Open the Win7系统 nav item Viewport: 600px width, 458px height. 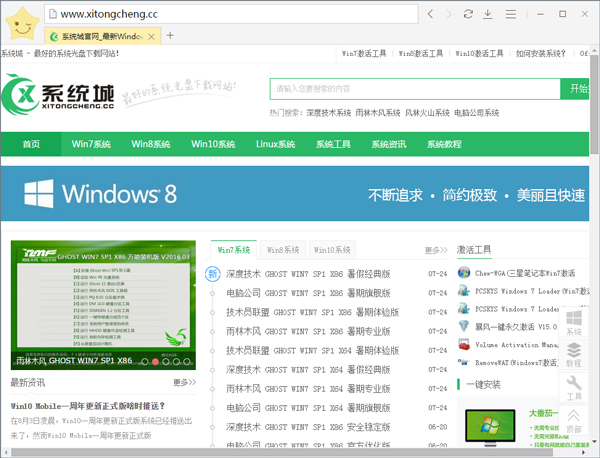[91, 144]
